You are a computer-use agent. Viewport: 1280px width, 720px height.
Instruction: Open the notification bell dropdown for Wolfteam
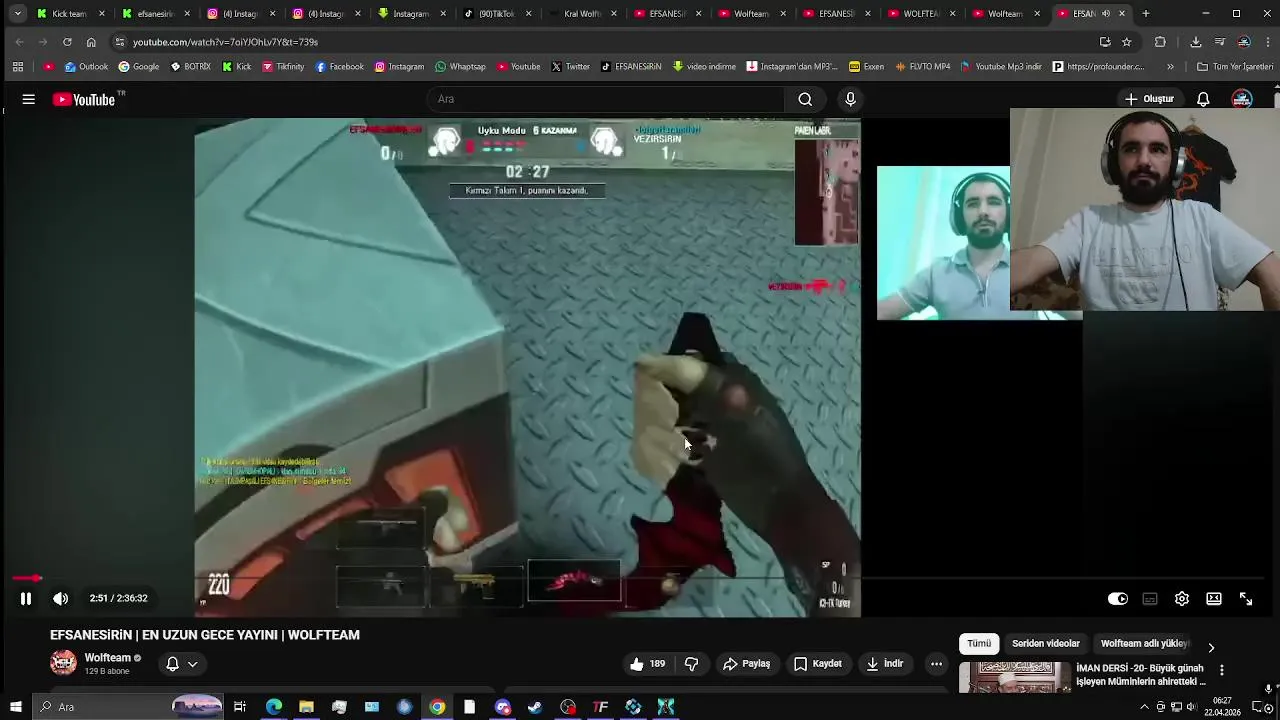pyautogui.click(x=181, y=663)
